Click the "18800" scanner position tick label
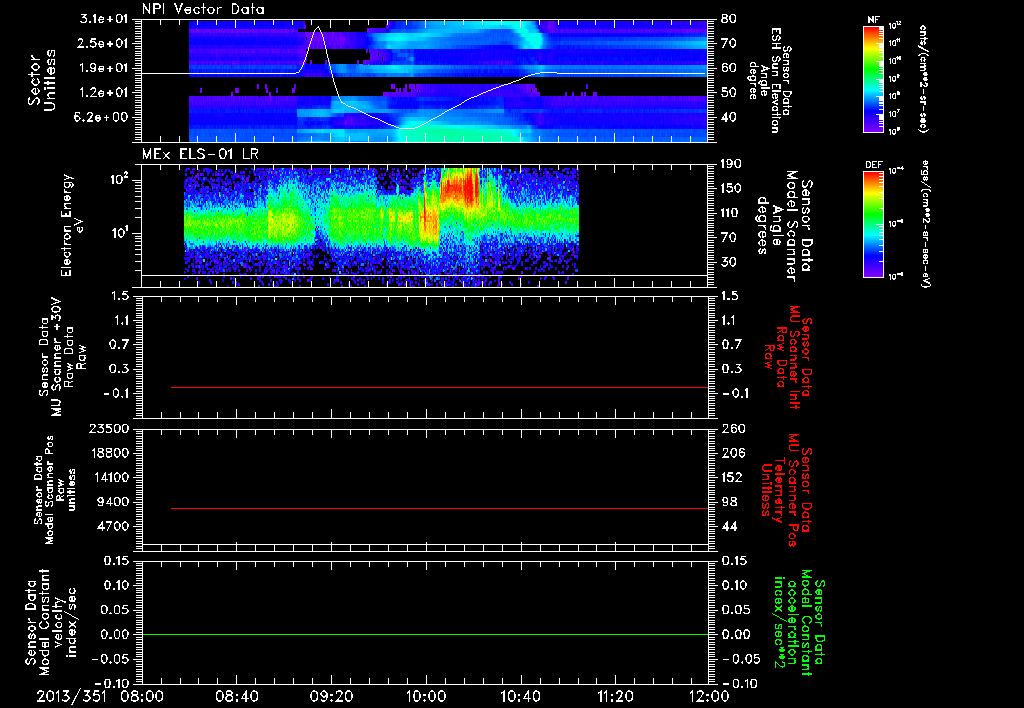The image size is (1024, 708). point(108,453)
